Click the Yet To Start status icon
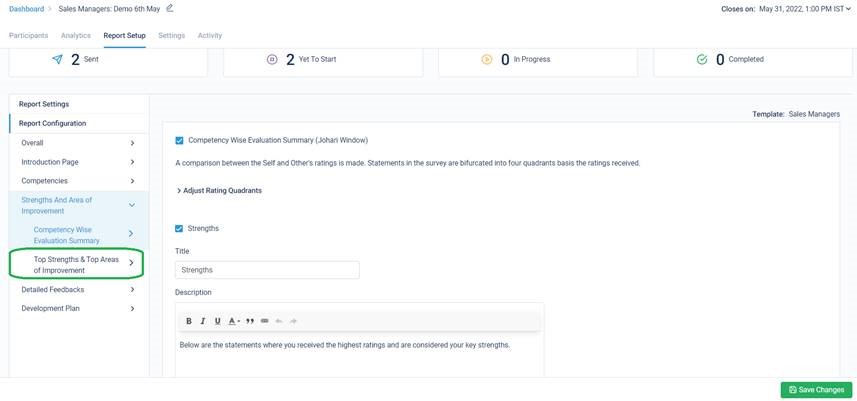The image size is (857, 401). pyautogui.click(x=272, y=60)
